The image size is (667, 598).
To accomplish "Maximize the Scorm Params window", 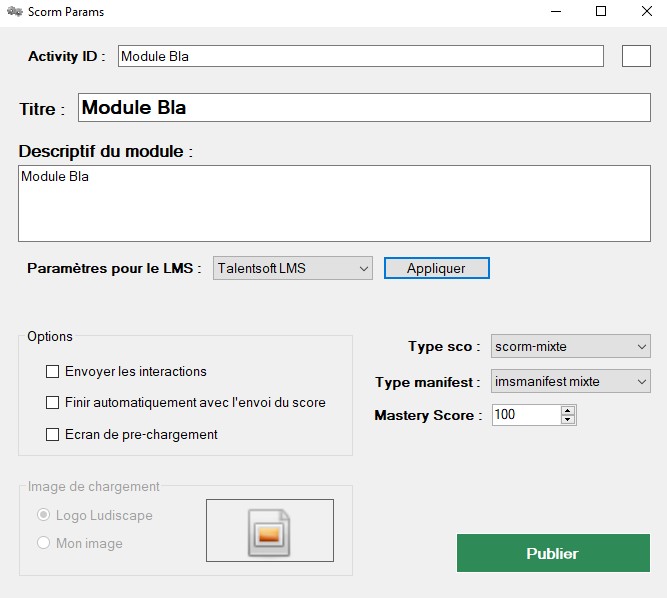I will (x=601, y=12).
